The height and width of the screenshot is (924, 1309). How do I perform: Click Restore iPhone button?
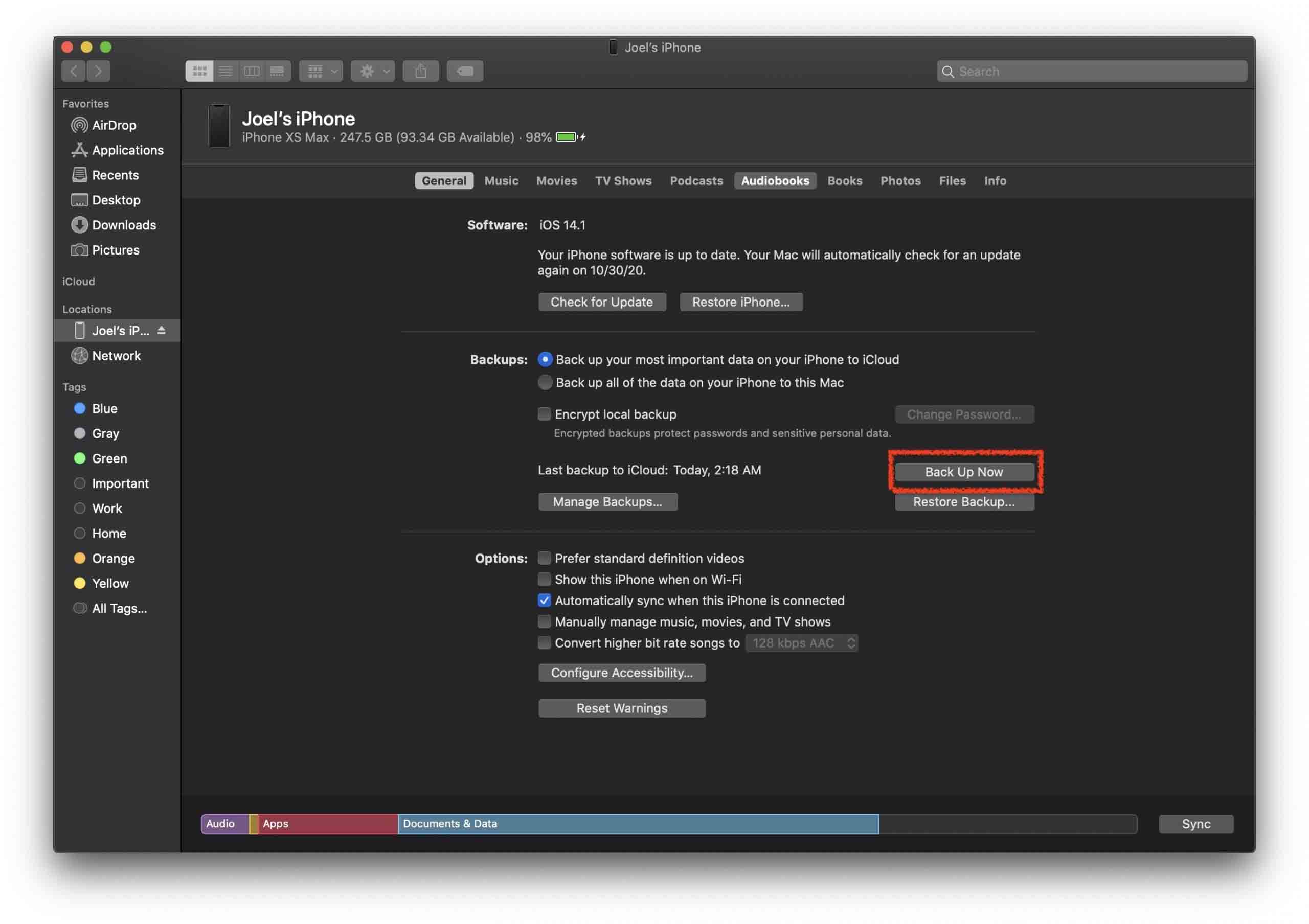pos(741,303)
